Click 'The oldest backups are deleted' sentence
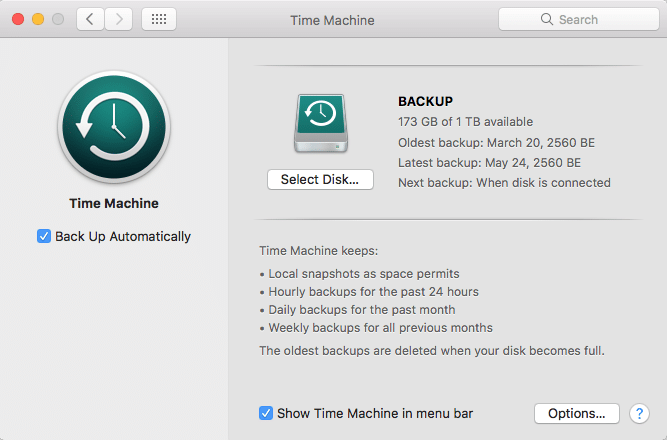 point(432,351)
